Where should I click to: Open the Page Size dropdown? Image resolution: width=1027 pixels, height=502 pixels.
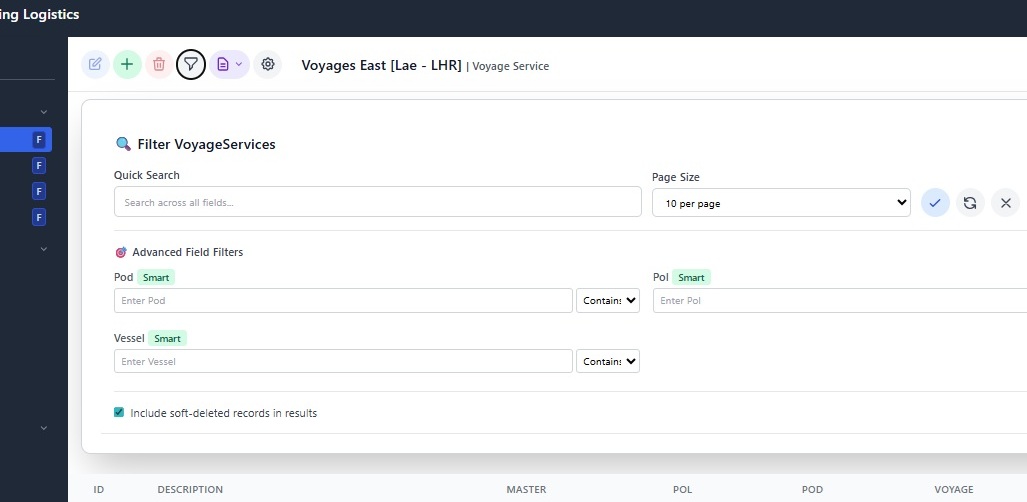780,203
